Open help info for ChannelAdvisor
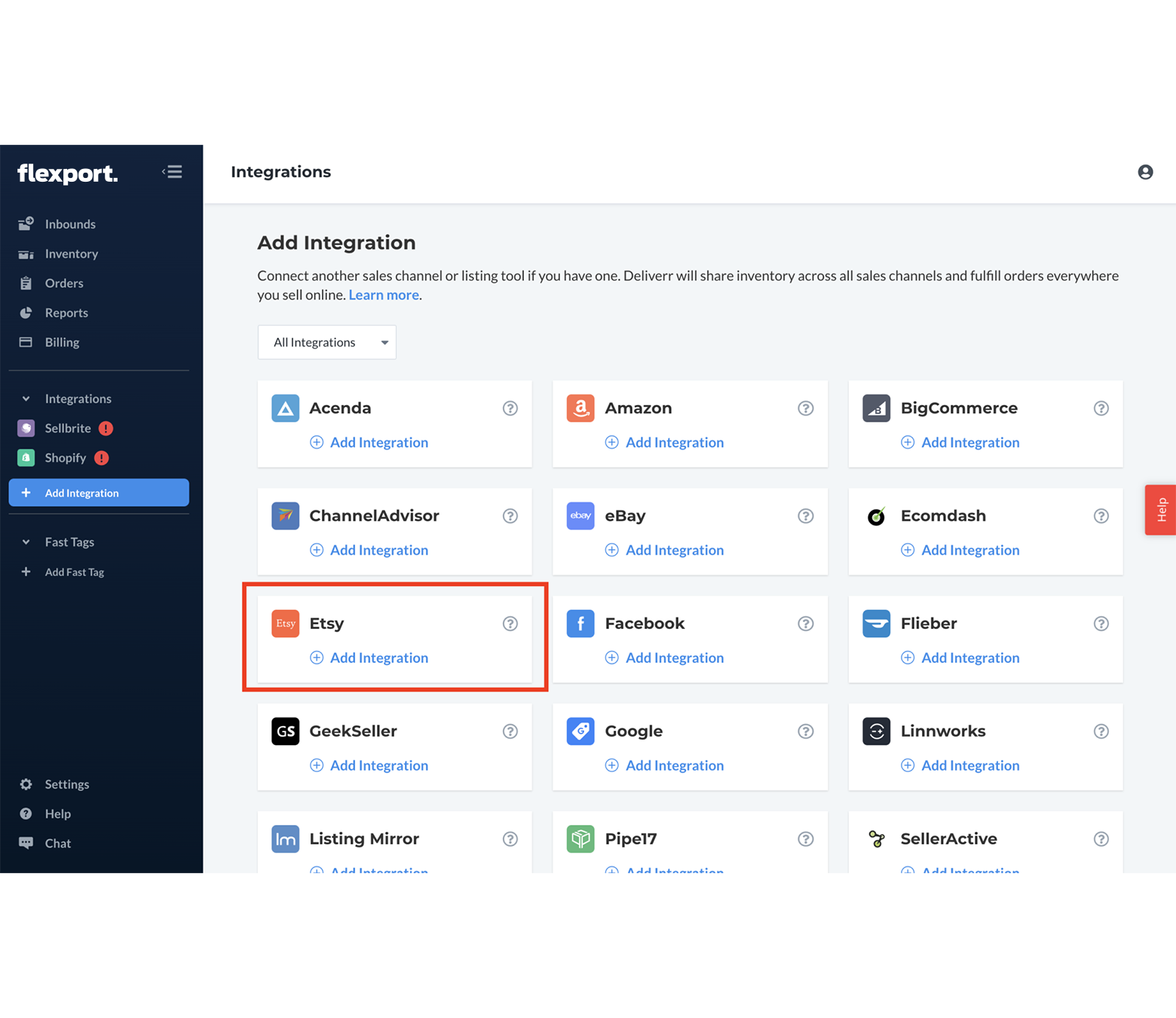The width and height of the screenshot is (1176, 1018). tap(510, 516)
